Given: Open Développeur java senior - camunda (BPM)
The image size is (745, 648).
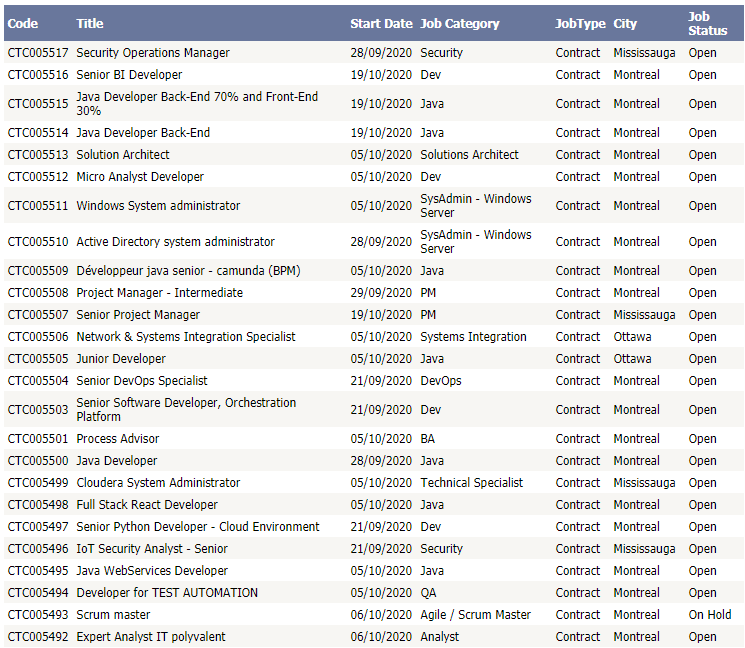Looking at the screenshot, I should tap(189, 271).
